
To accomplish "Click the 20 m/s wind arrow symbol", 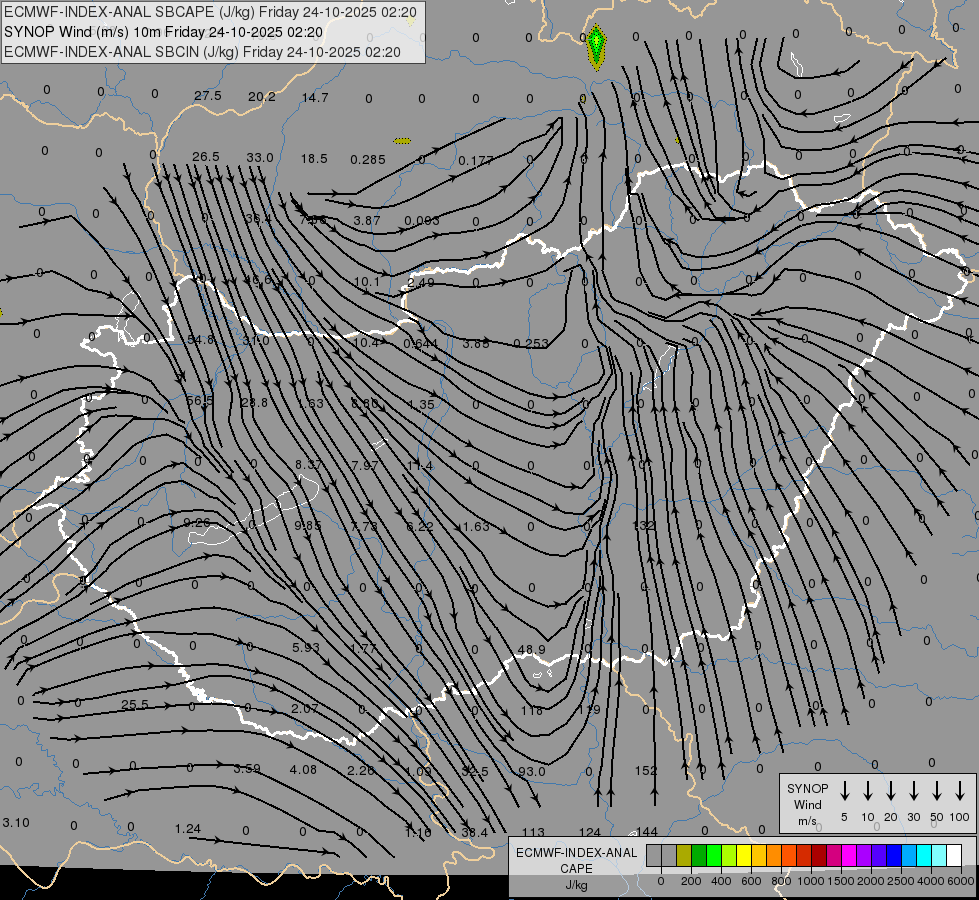I will coord(890,791).
